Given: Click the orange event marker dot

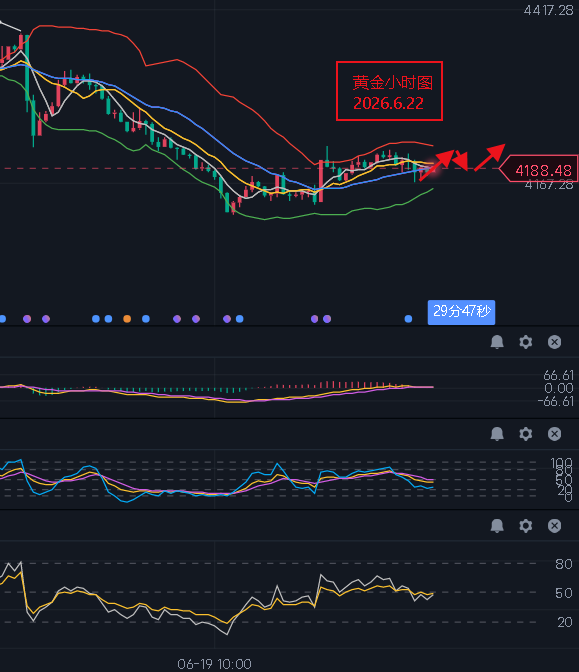Looking at the screenshot, I should tap(127, 319).
